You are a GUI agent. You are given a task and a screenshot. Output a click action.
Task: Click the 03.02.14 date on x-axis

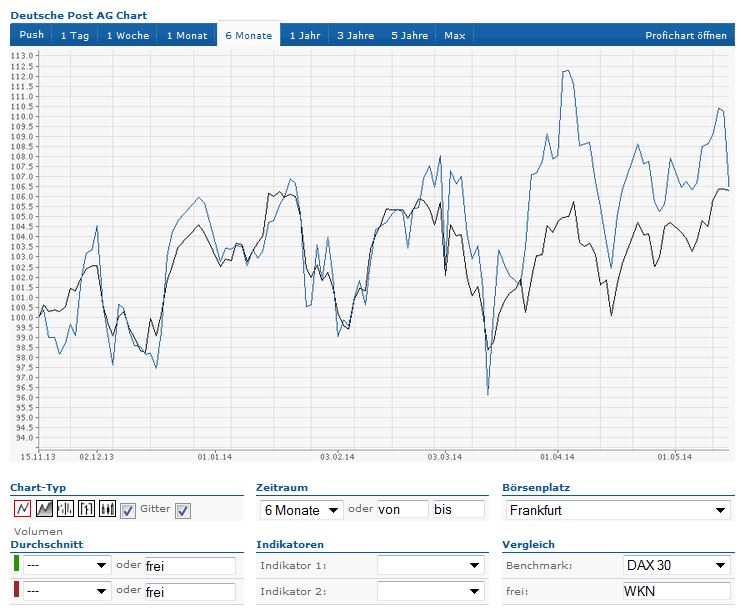tap(337, 457)
